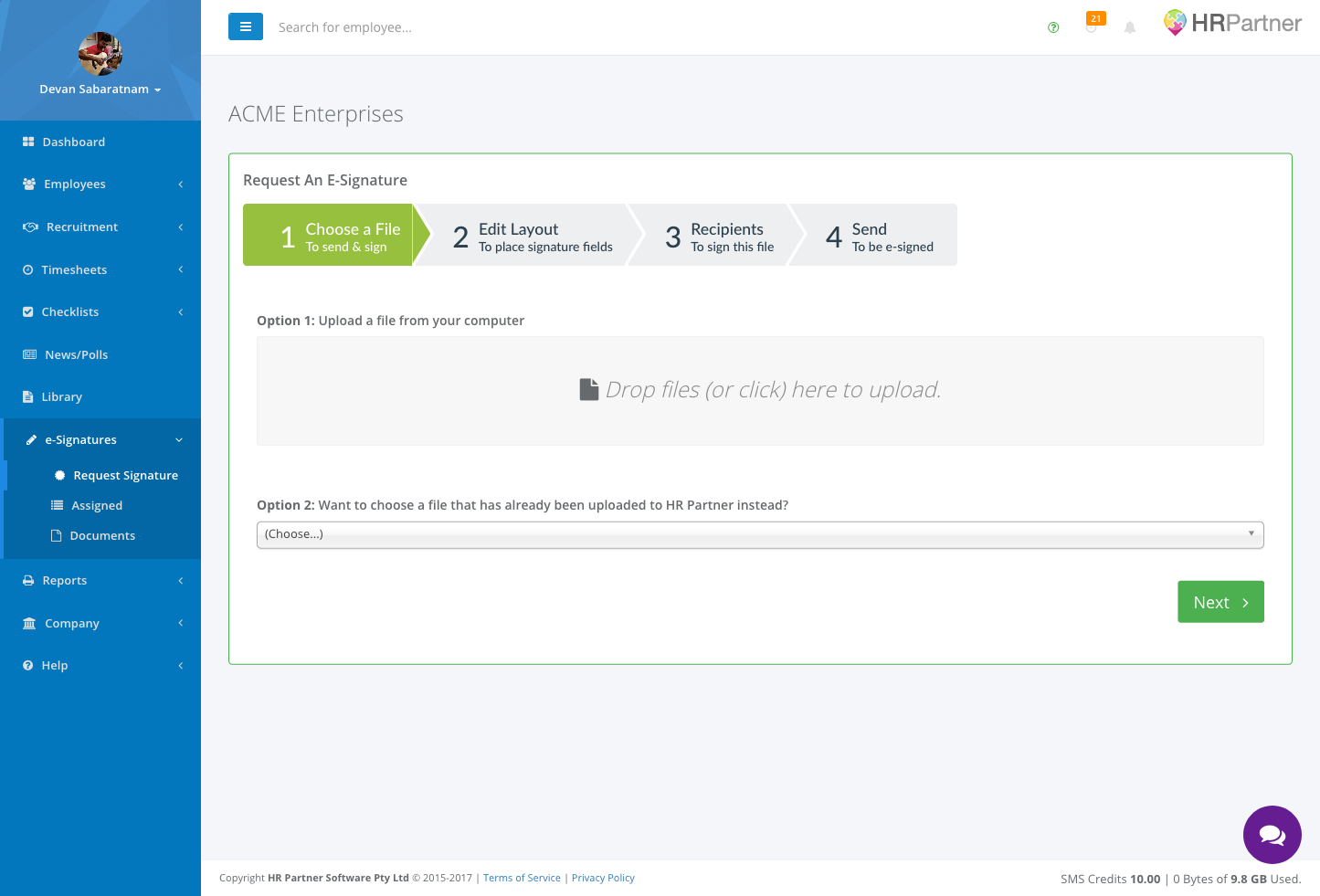
Task: Open the live chat bubble button
Action: [1272, 835]
